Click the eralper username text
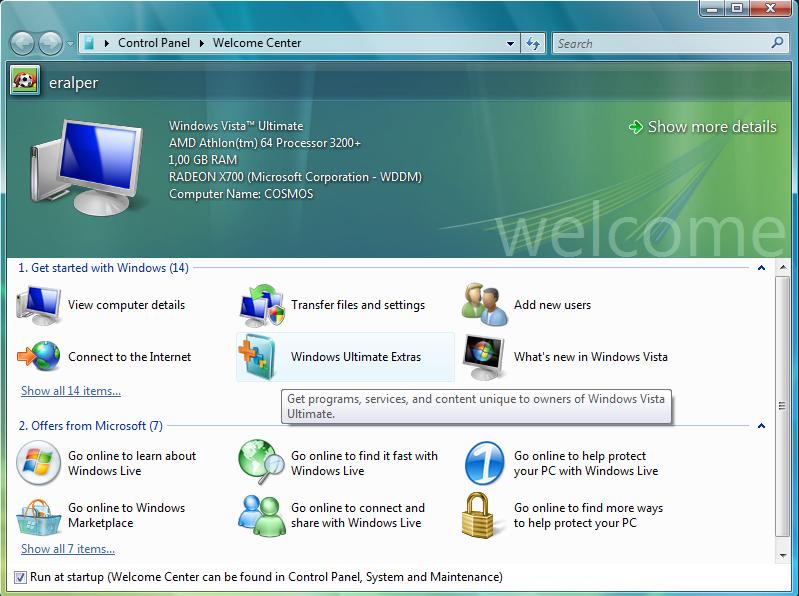 [73, 83]
